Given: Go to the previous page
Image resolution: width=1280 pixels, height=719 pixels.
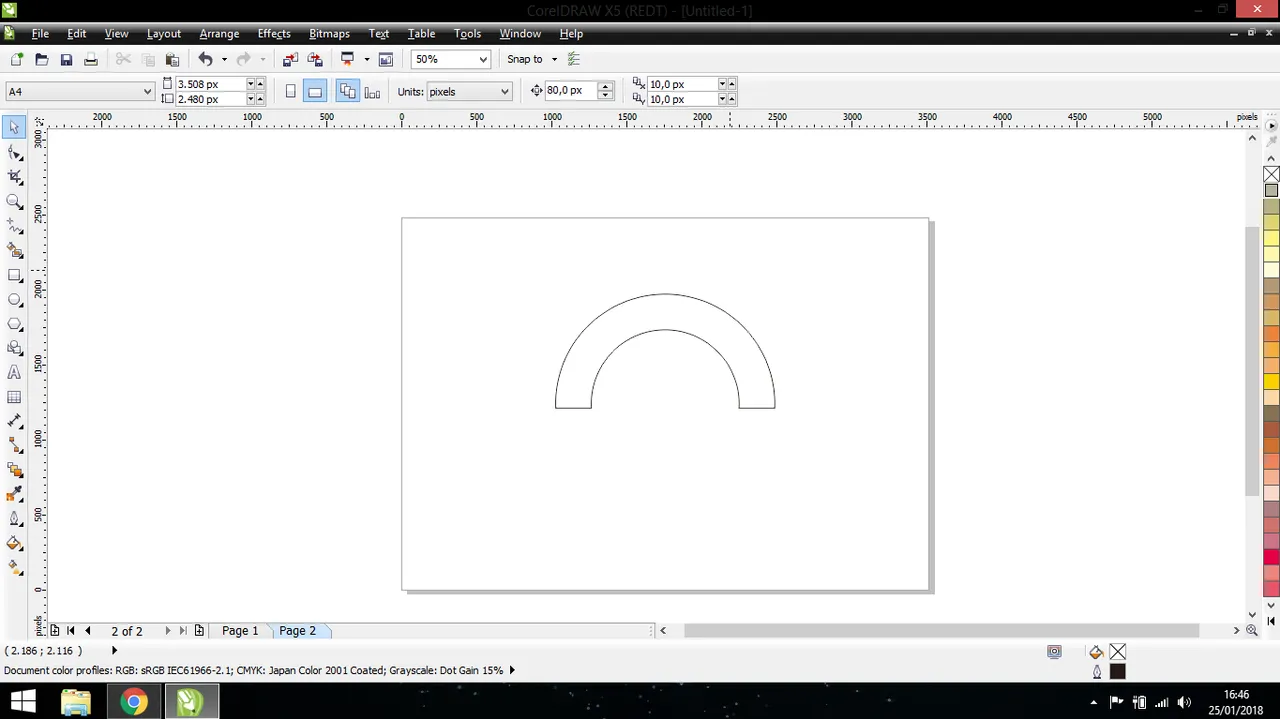Looking at the screenshot, I should point(87,630).
